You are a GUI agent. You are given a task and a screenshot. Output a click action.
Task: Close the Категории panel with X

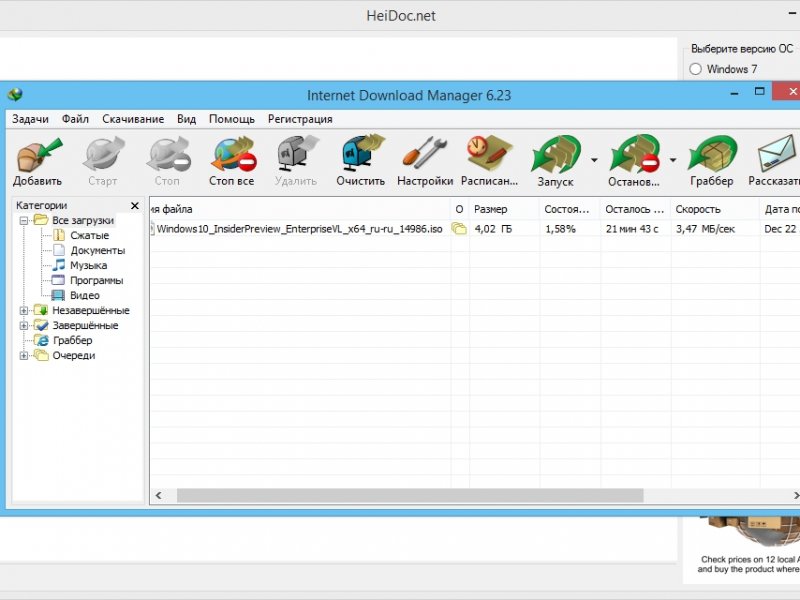135,206
